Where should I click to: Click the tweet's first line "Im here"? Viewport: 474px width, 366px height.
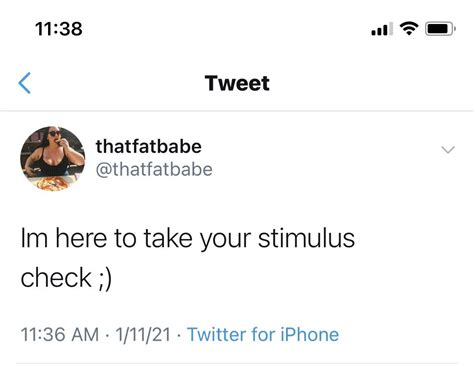[64, 238]
